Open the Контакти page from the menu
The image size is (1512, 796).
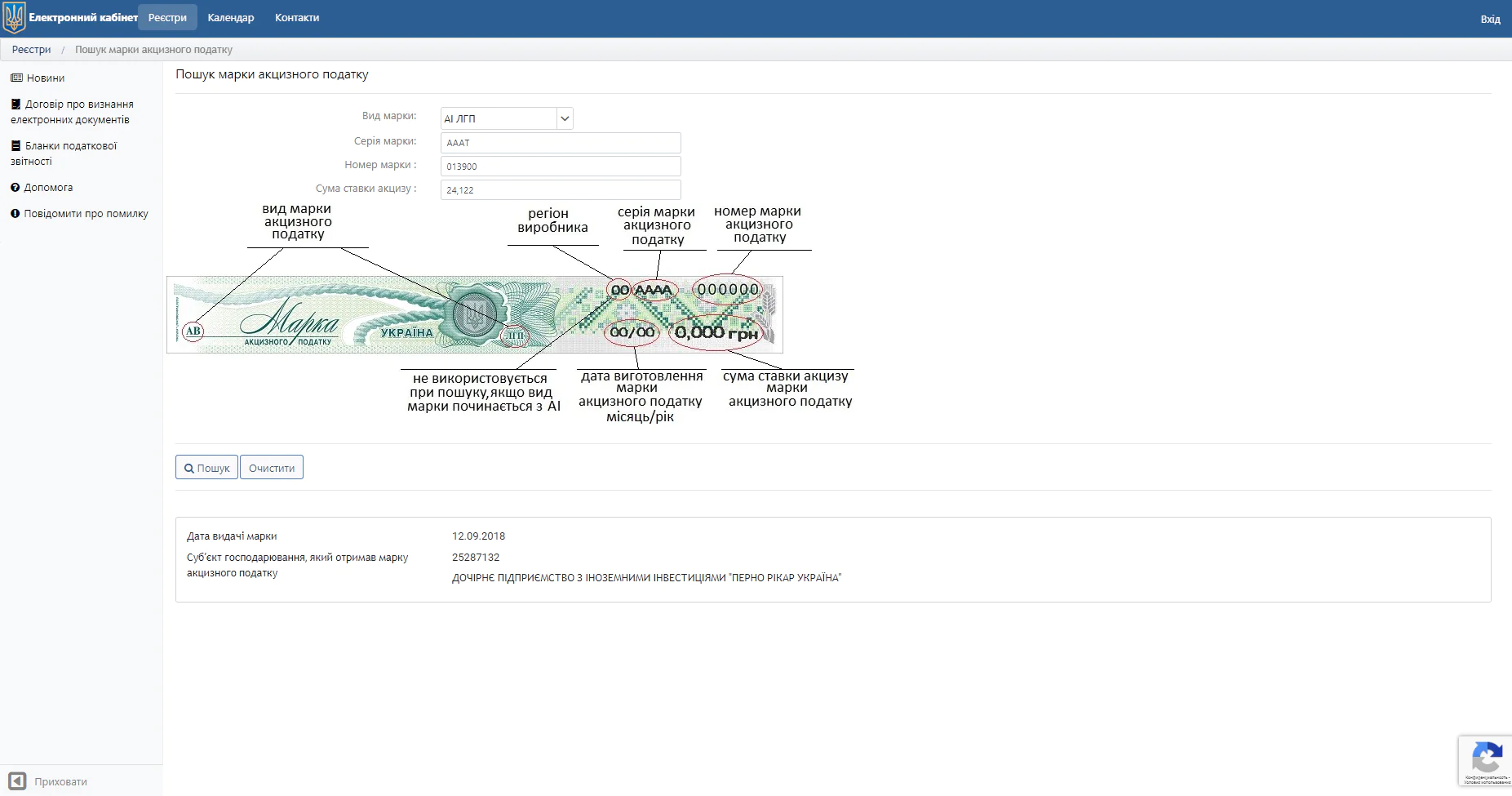pyautogui.click(x=297, y=16)
